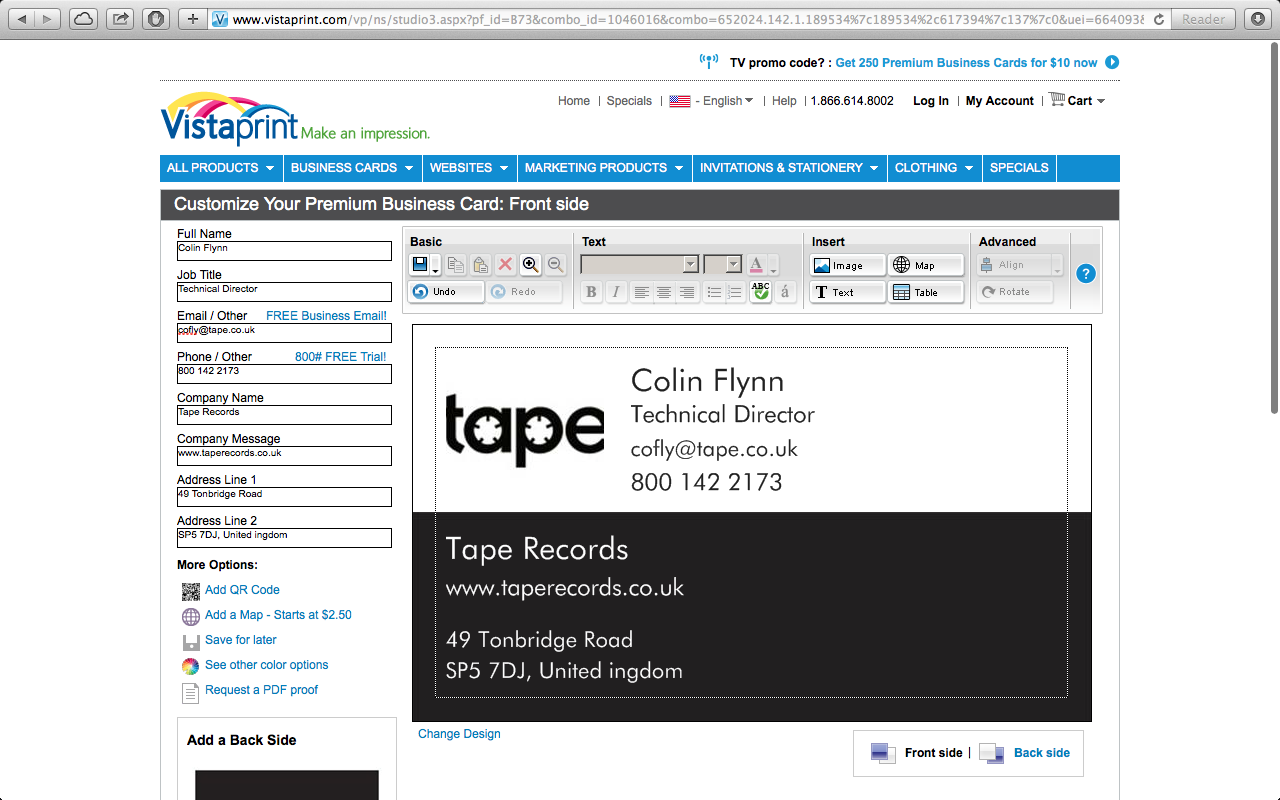The width and height of the screenshot is (1280, 800).
Task: Go to SPECIALS in nav bar
Action: coord(1019,168)
